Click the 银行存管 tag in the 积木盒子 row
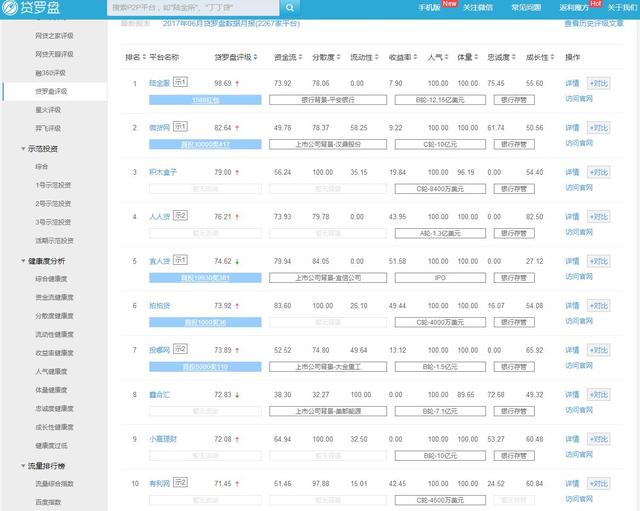 pyautogui.click(x=514, y=189)
